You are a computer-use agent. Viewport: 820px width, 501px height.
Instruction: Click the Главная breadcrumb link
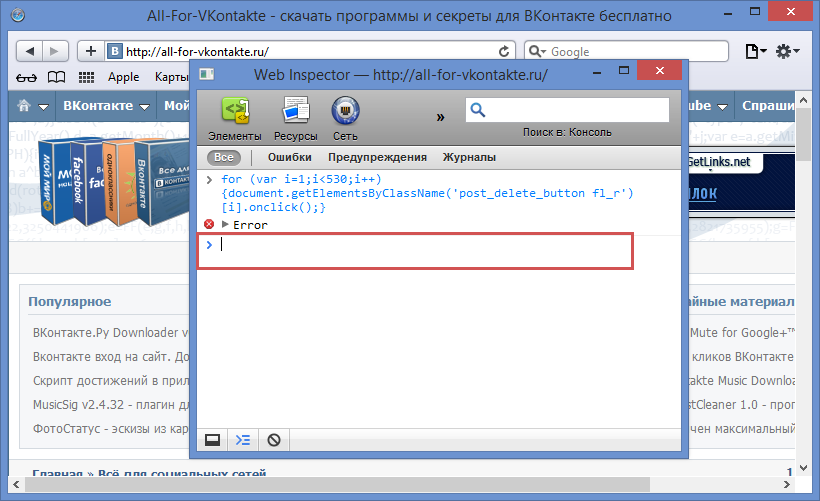pos(58,473)
